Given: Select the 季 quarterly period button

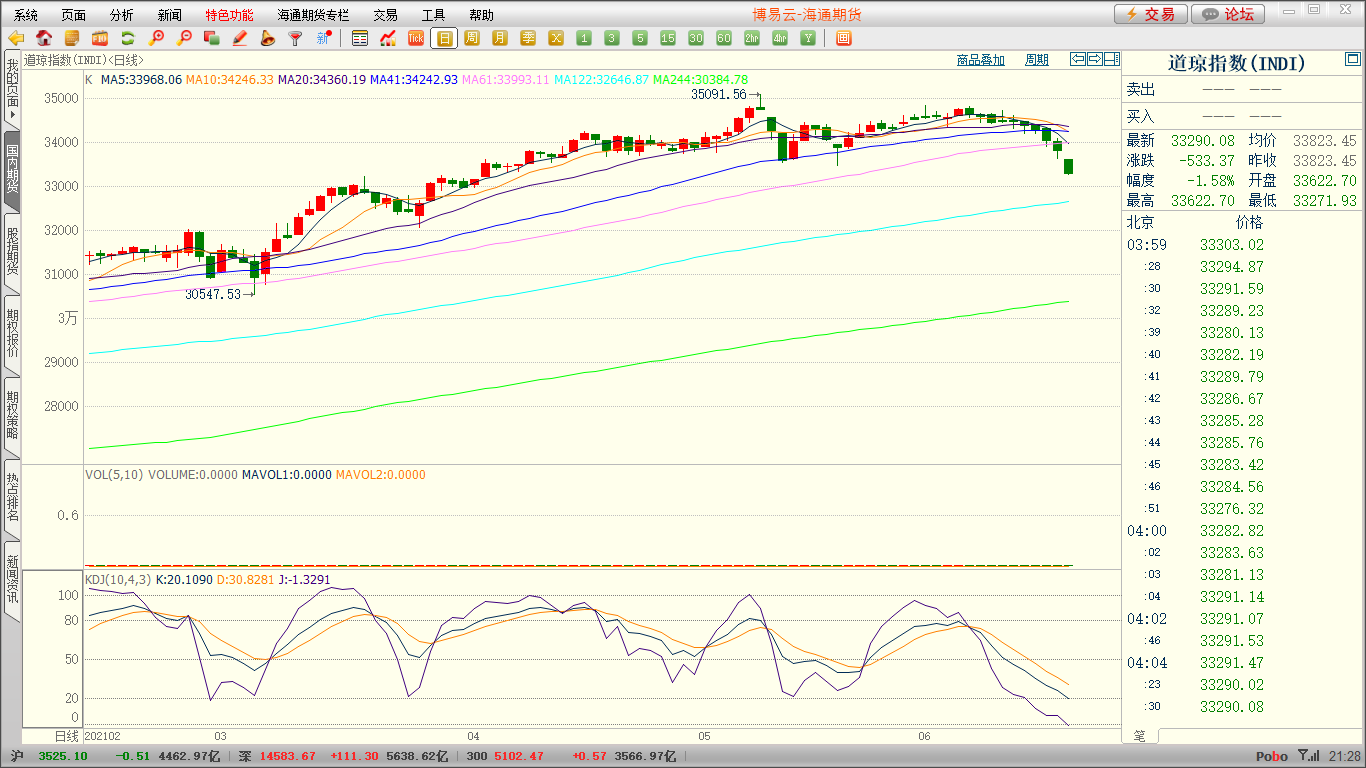Looking at the screenshot, I should point(528,38).
